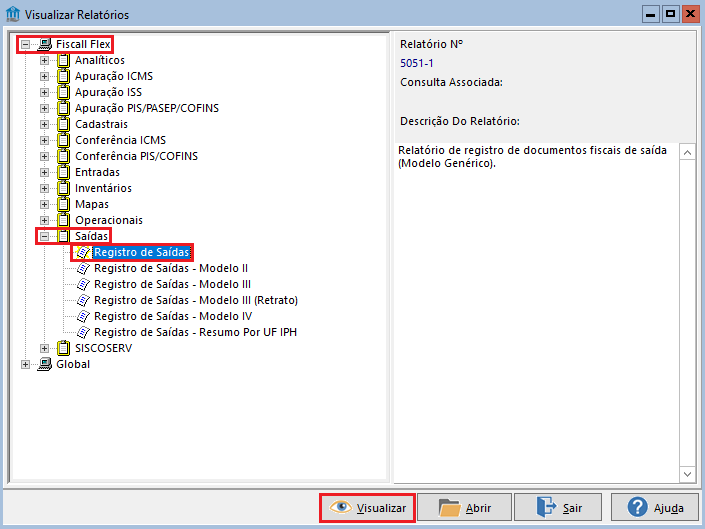705x529 pixels.
Task: Click the Conferência ICMS clipboard icon
Action: point(64,140)
